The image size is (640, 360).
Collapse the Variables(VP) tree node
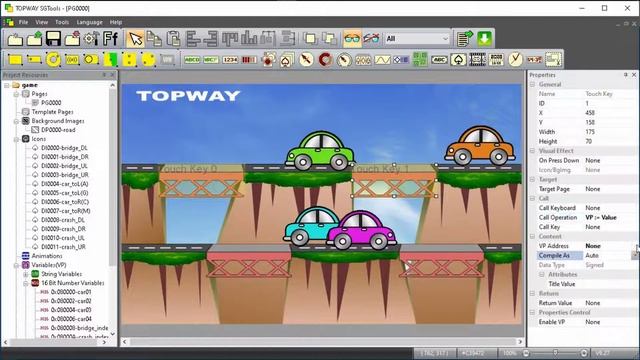[x=16, y=265]
